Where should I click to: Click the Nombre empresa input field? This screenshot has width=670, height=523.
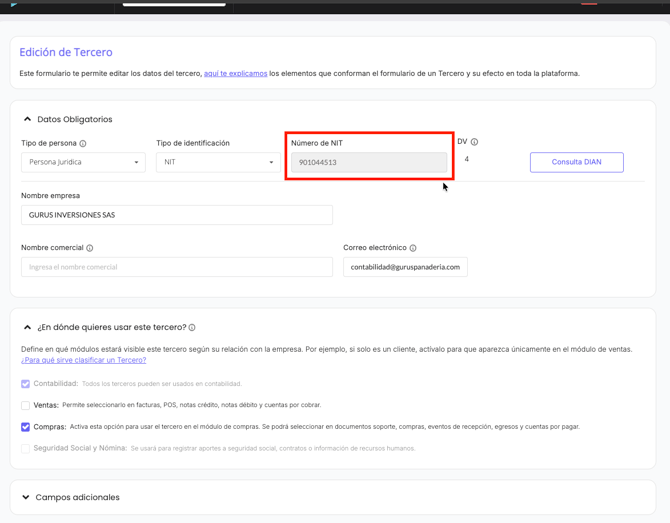[176, 215]
